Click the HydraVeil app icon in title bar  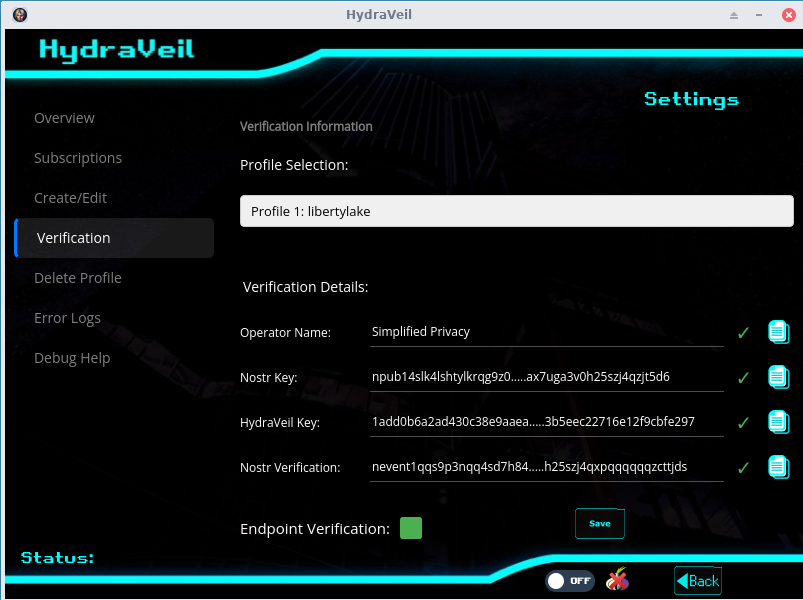(x=20, y=15)
